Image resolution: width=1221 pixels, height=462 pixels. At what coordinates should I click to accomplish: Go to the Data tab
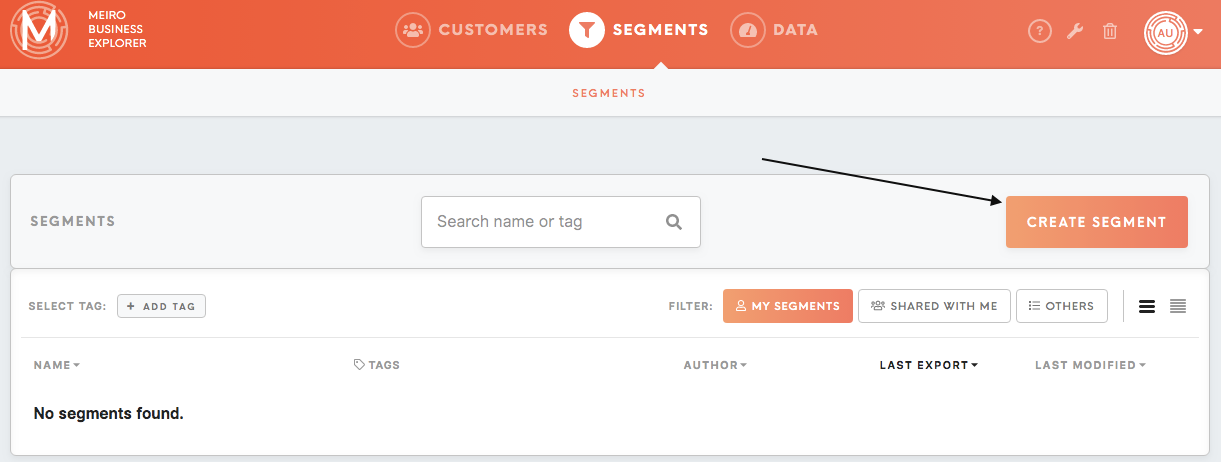click(774, 30)
